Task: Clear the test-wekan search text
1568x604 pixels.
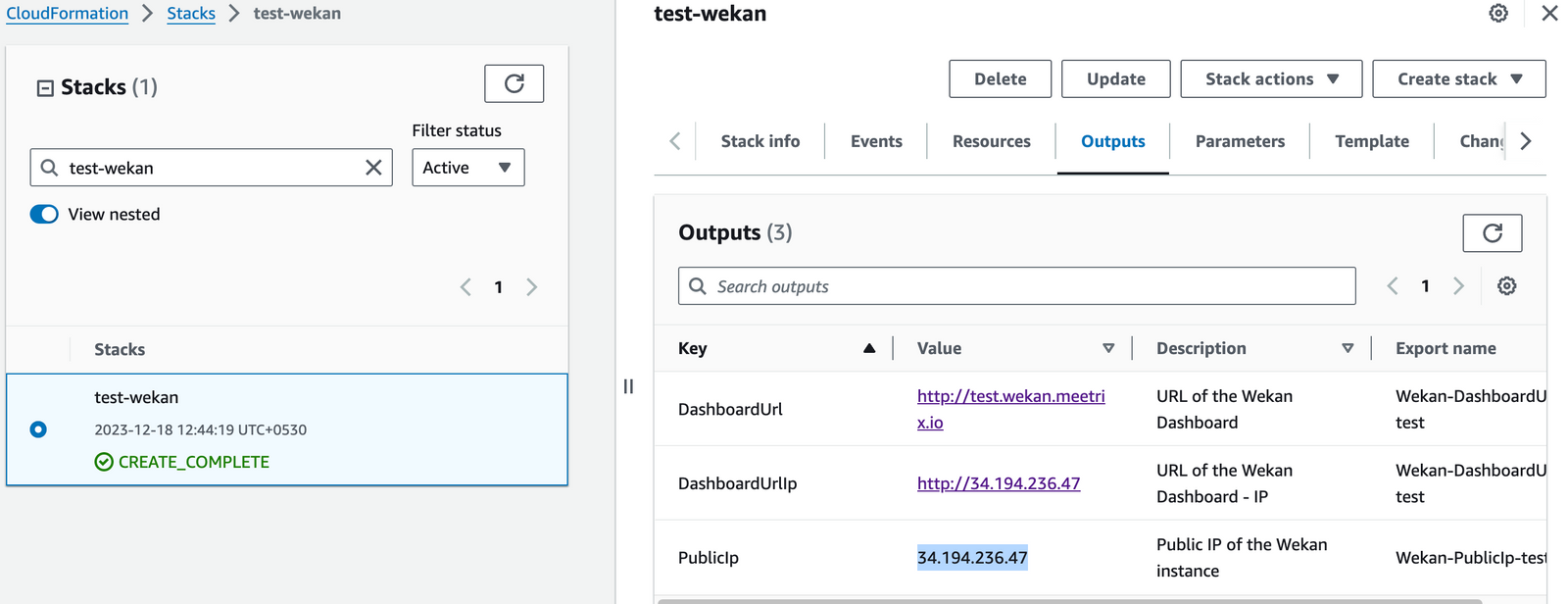Action: 373,168
